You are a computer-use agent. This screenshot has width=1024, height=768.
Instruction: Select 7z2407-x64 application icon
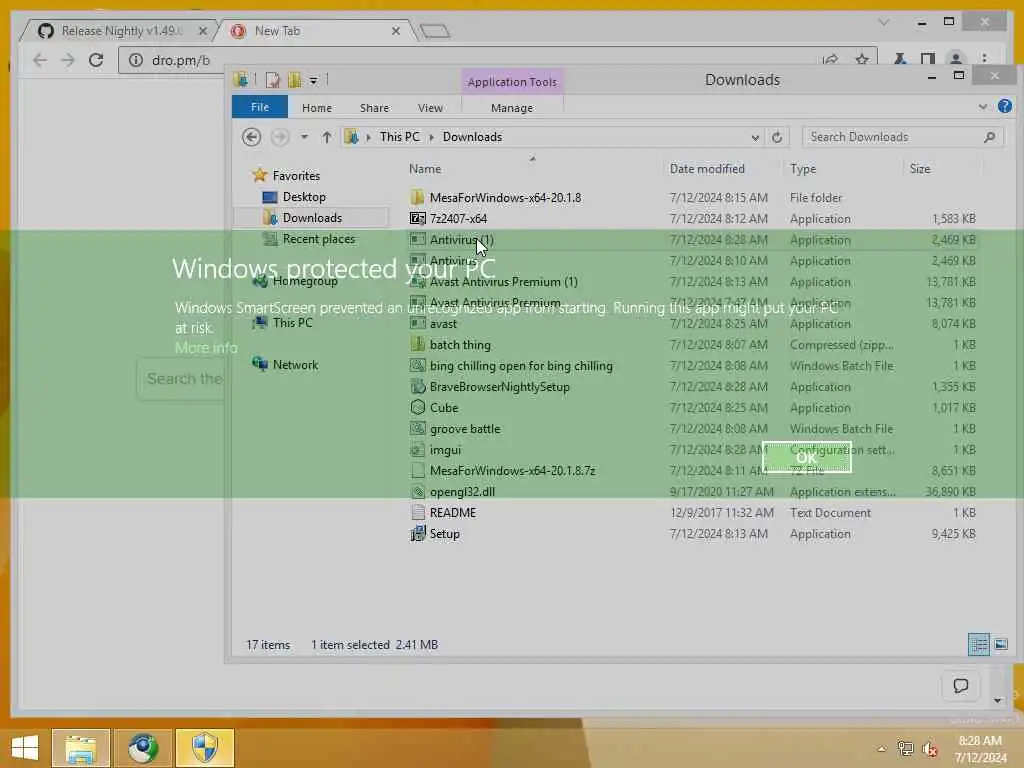click(x=418, y=218)
